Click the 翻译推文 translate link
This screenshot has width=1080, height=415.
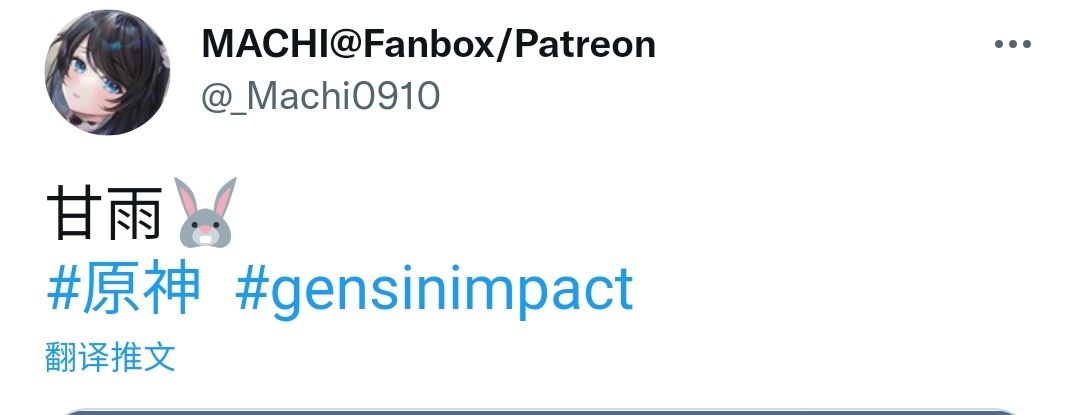click(110, 357)
